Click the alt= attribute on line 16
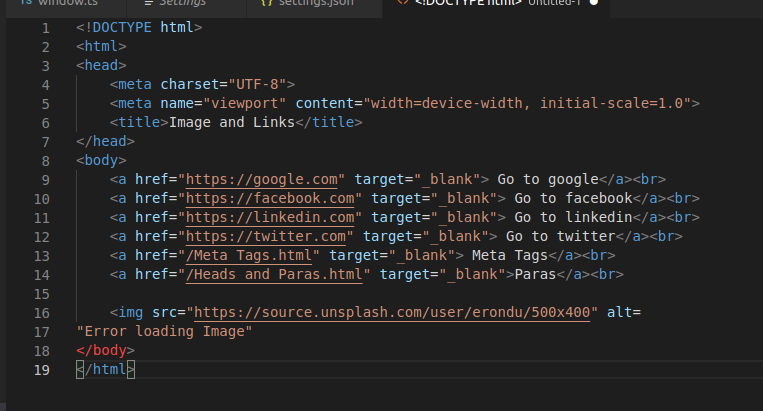The image size is (763, 411). (624, 312)
